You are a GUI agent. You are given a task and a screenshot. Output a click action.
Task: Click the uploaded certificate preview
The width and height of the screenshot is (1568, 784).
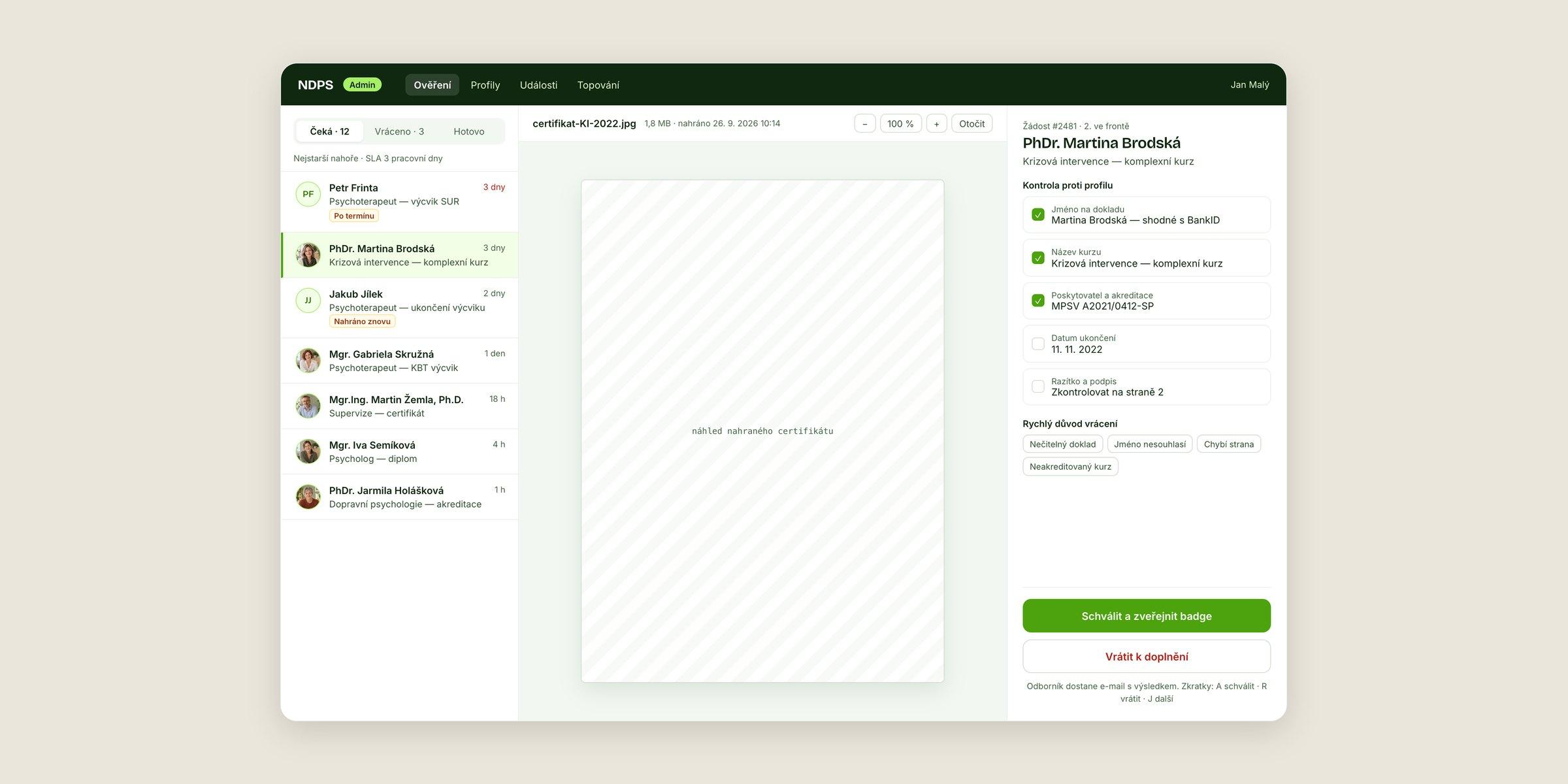pyautogui.click(x=762, y=431)
